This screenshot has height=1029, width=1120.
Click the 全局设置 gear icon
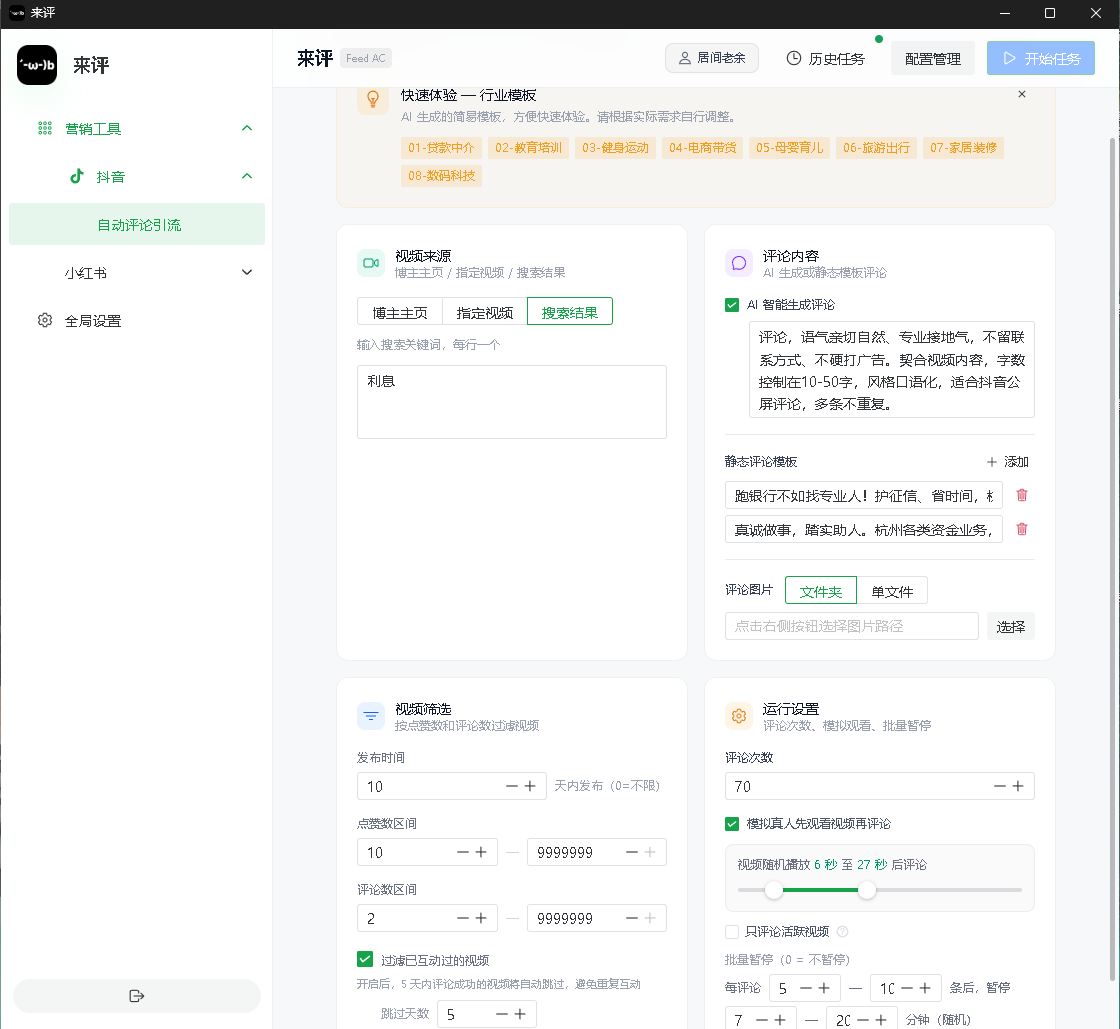point(44,320)
